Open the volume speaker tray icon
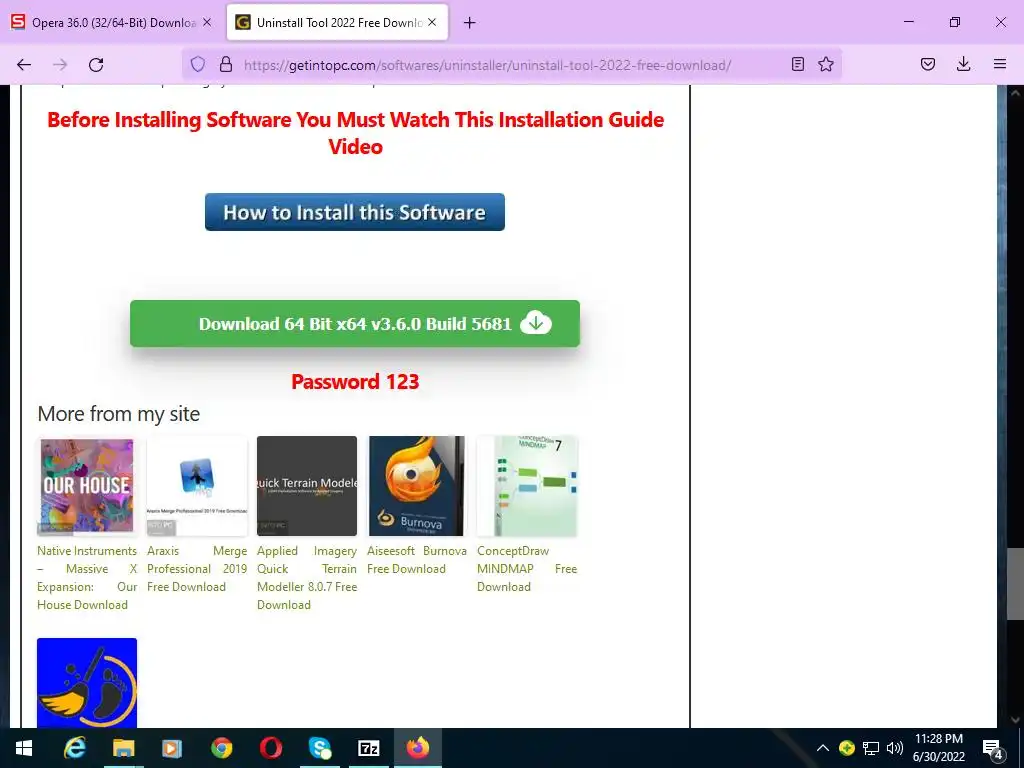This screenshot has width=1024, height=768. click(x=895, y=748)
